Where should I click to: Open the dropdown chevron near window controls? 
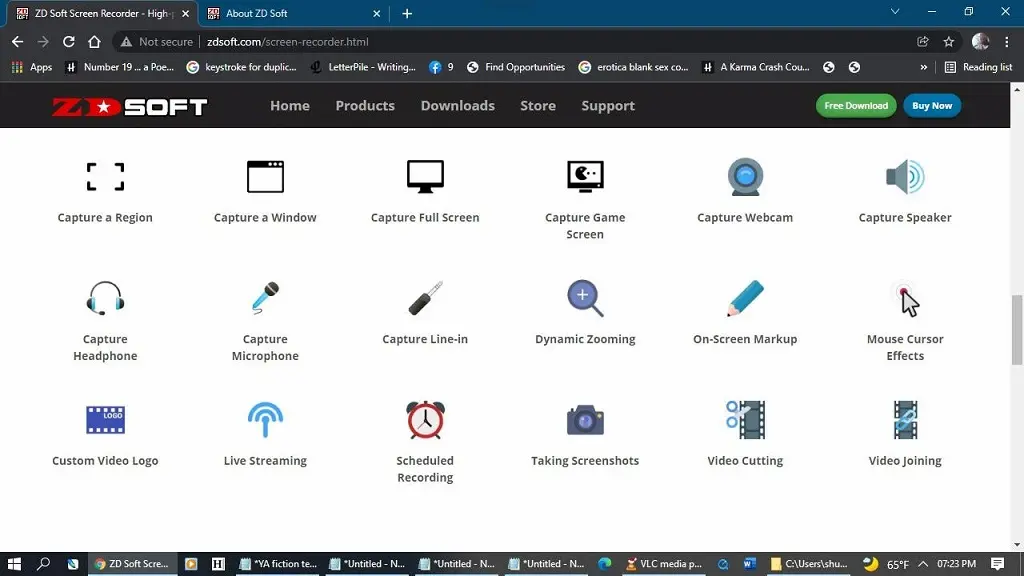coord(895,13)
